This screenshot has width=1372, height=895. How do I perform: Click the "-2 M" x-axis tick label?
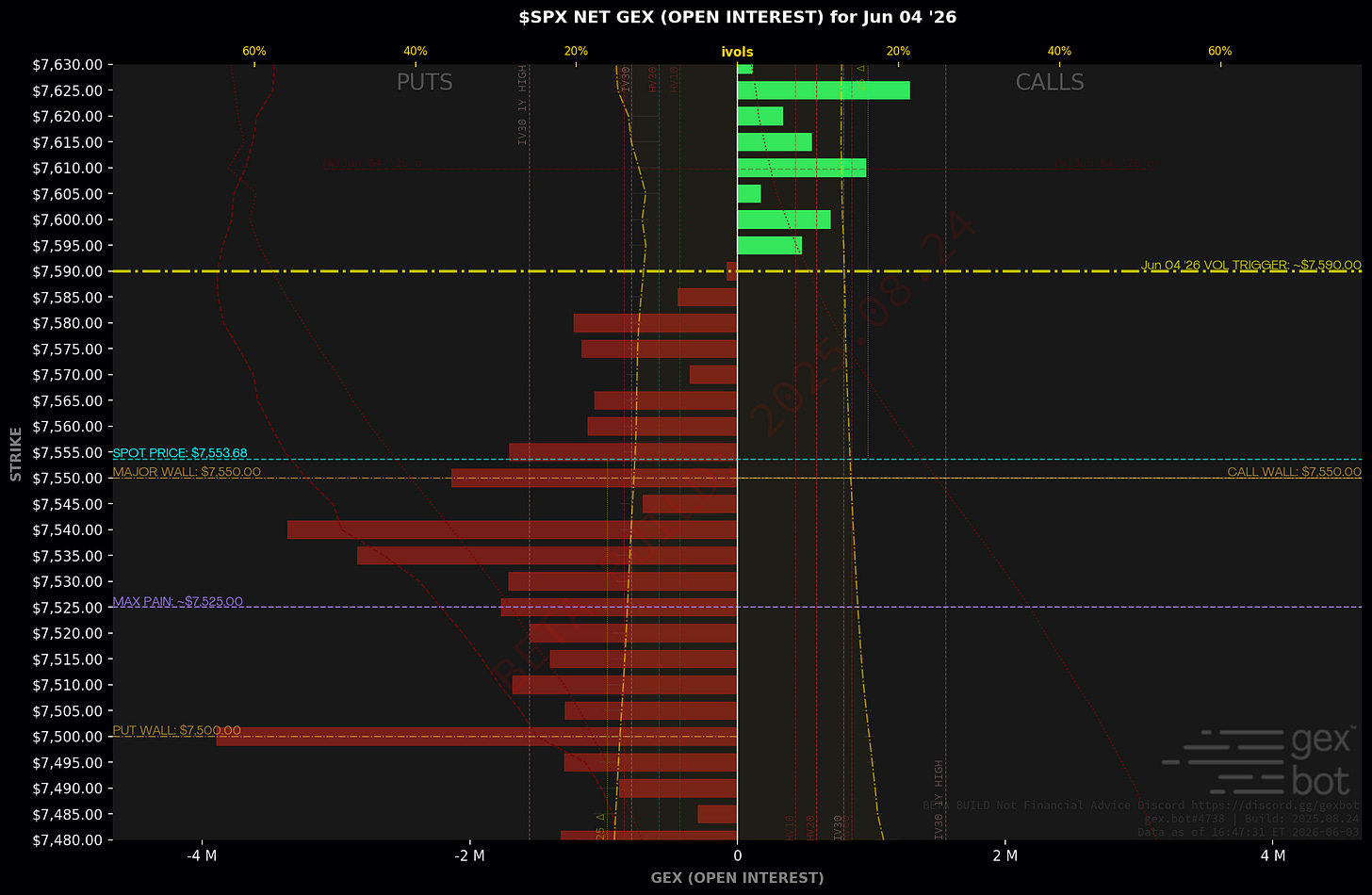click(x=469, y=855)
